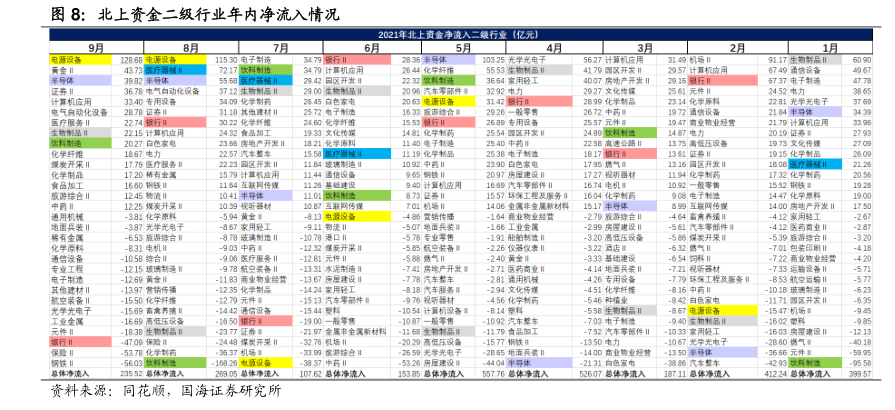Select green 饮料制造 cell at top of 7月
The width and height of the screenshot is (895, 410).
(x=252, y=71)
